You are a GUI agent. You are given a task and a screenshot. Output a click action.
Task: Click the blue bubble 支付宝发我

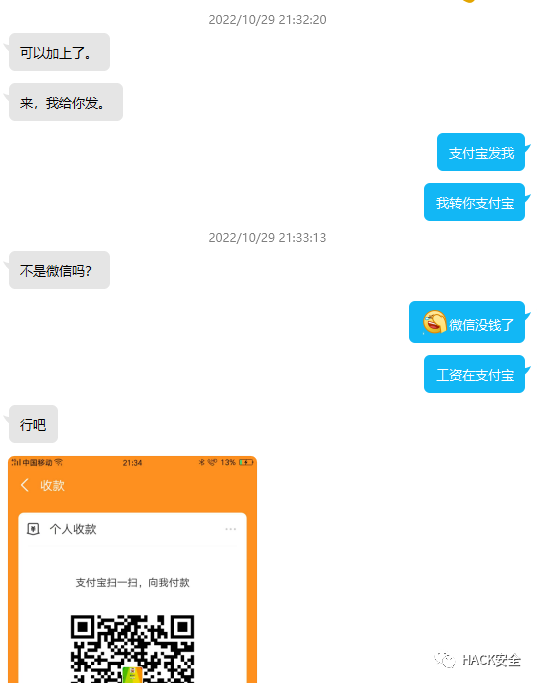(481, 152)
